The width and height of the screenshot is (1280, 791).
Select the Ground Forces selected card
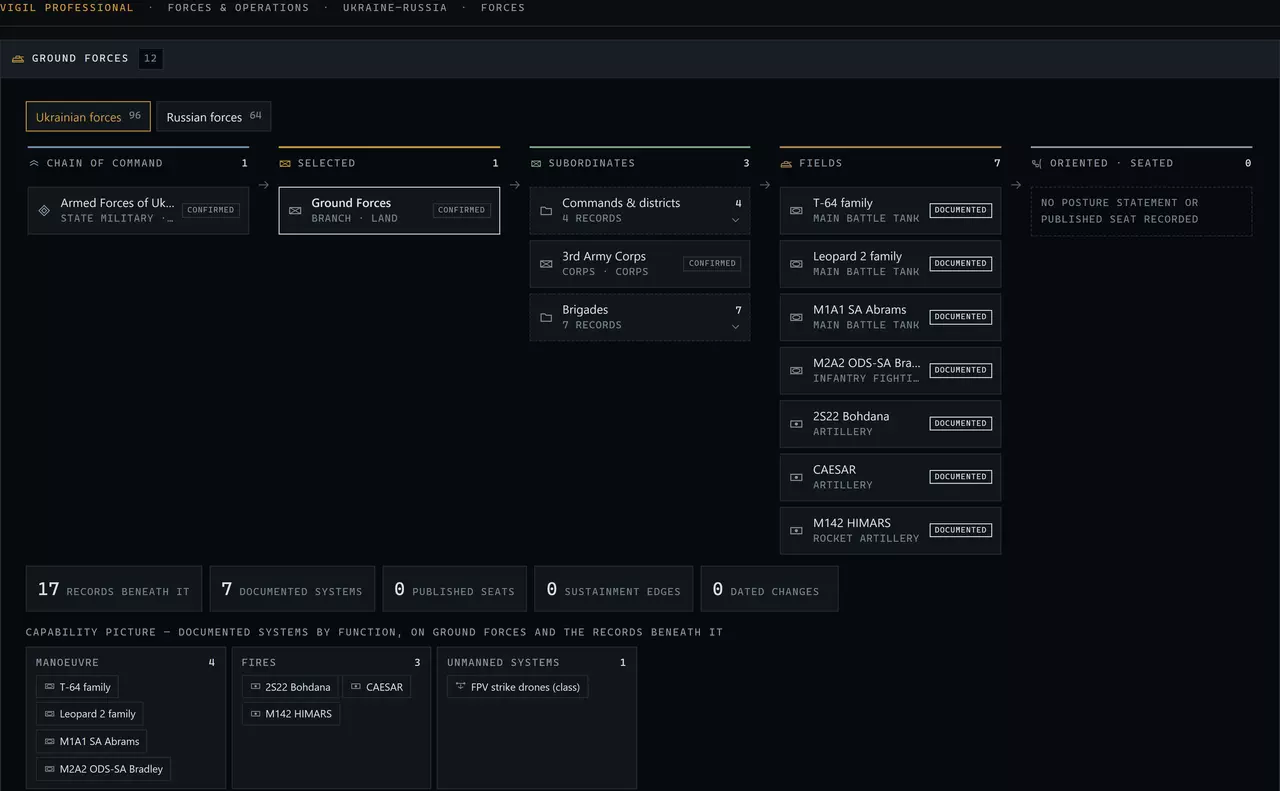pyautogui.click(x=389, y=210)
